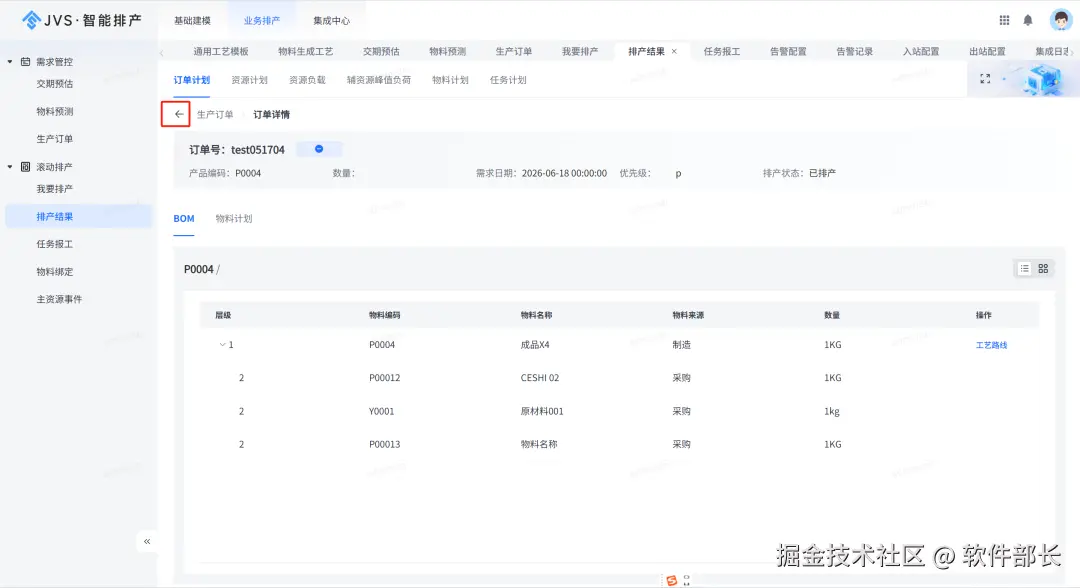Screen dimensions: 1080x588
Task: Click the 原材料001 material name
Action: (542, 411)
